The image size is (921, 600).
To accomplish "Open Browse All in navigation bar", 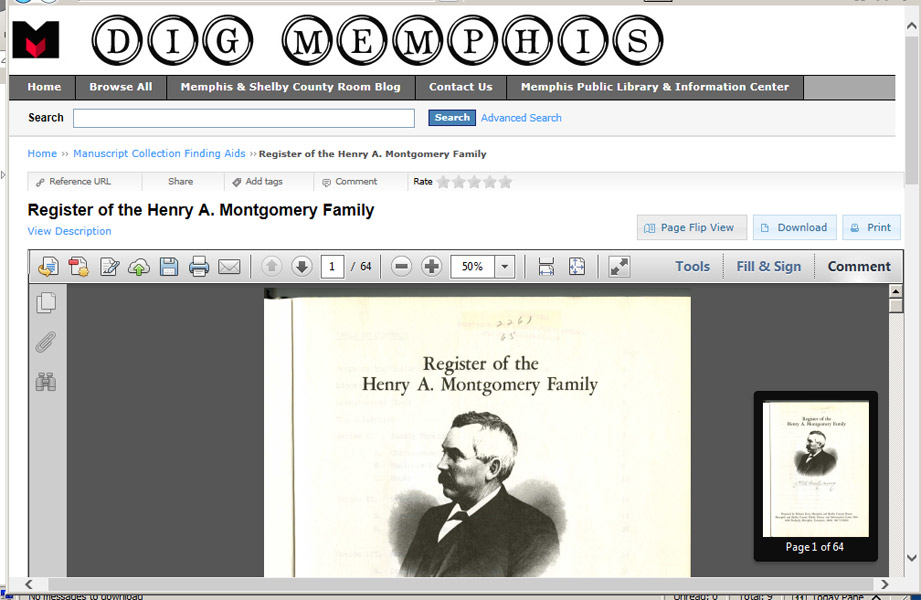I will (120, 87).
